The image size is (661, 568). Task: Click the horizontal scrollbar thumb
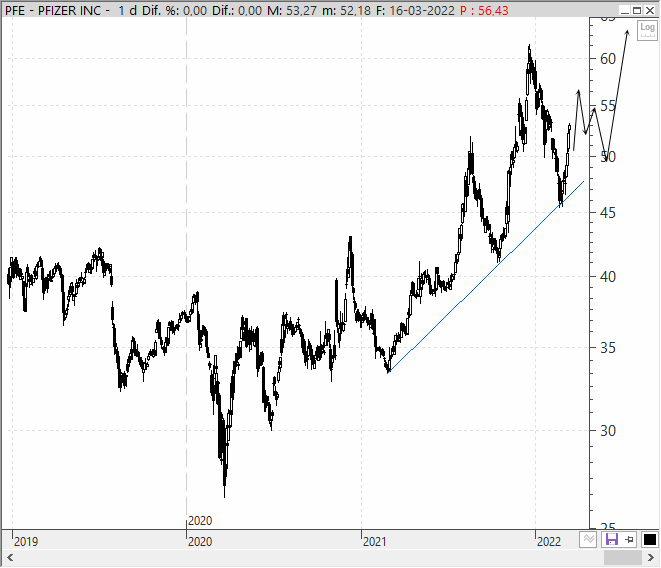623,557
